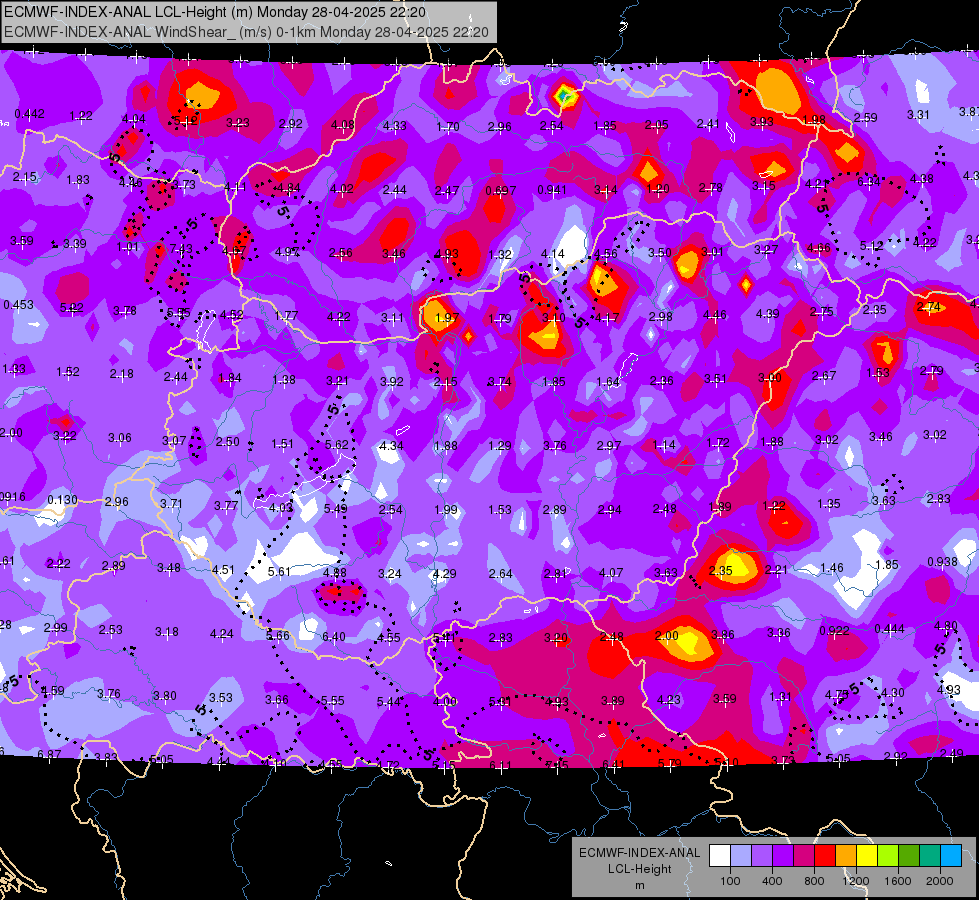The image size is (979, 900).
Task: Click the legend tick label '100'
Action: [x=730, y=881]
